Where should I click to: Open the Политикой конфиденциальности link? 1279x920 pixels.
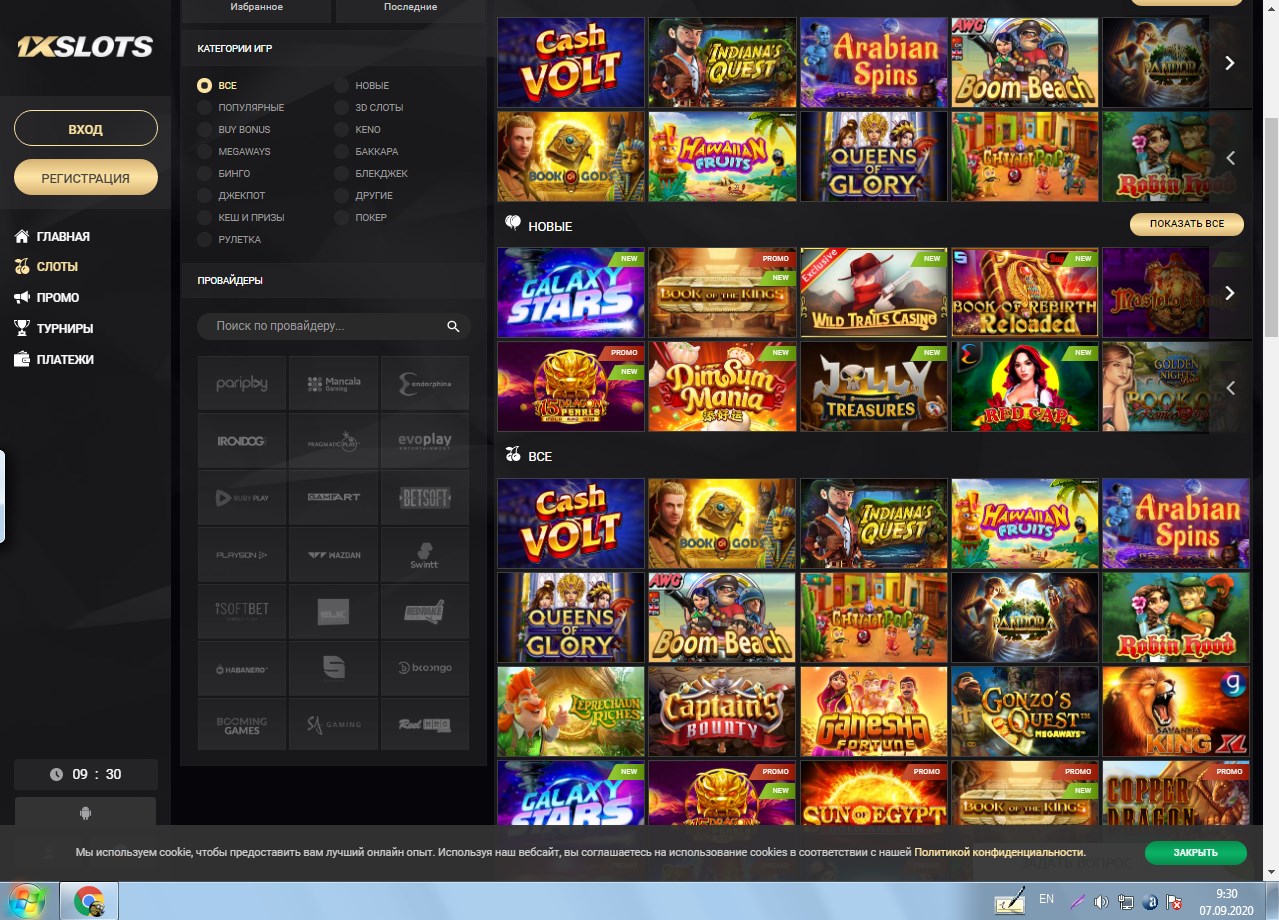(x=999, y=852)
